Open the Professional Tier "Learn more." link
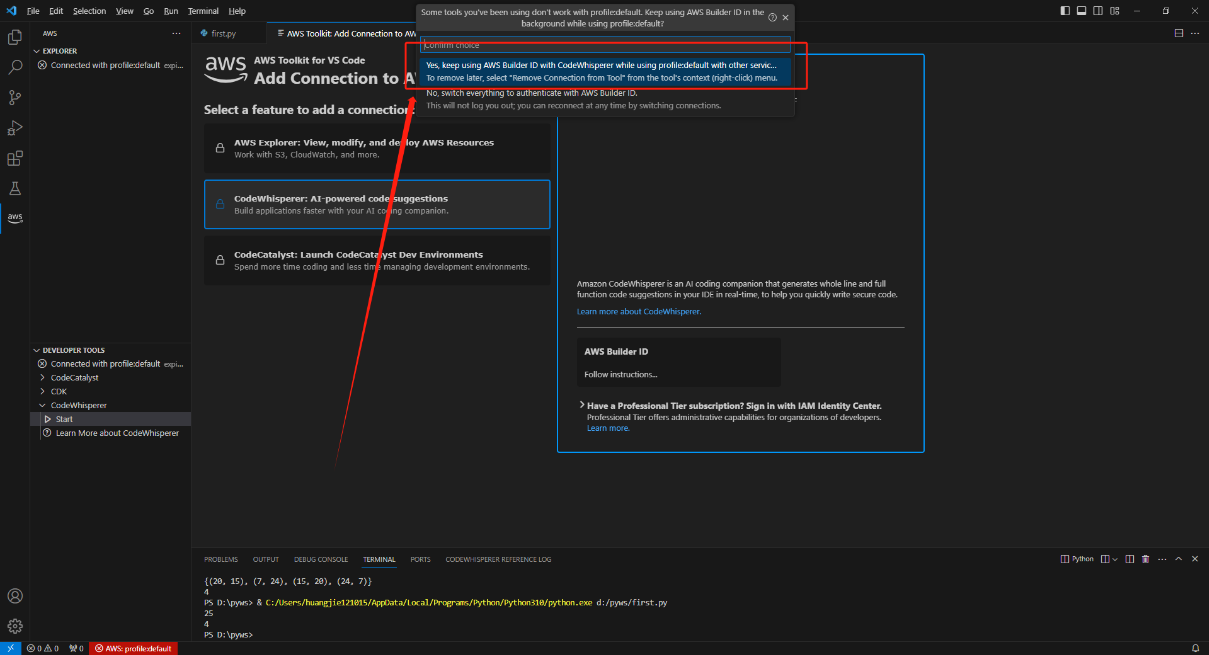The width and height of the screenshot is (1209, 655). point(608,428)
